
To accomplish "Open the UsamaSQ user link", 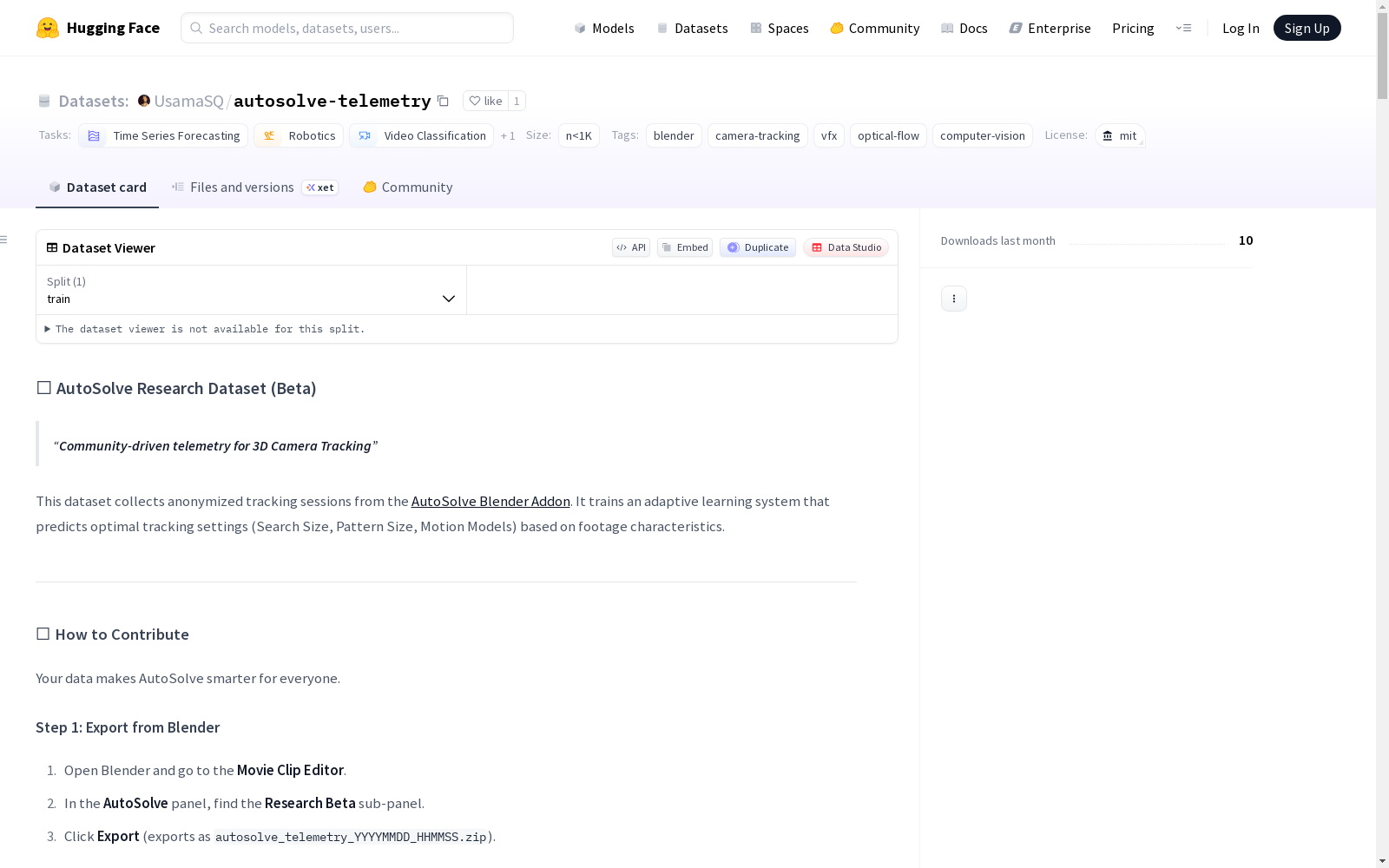I will [x=188, y=101].
